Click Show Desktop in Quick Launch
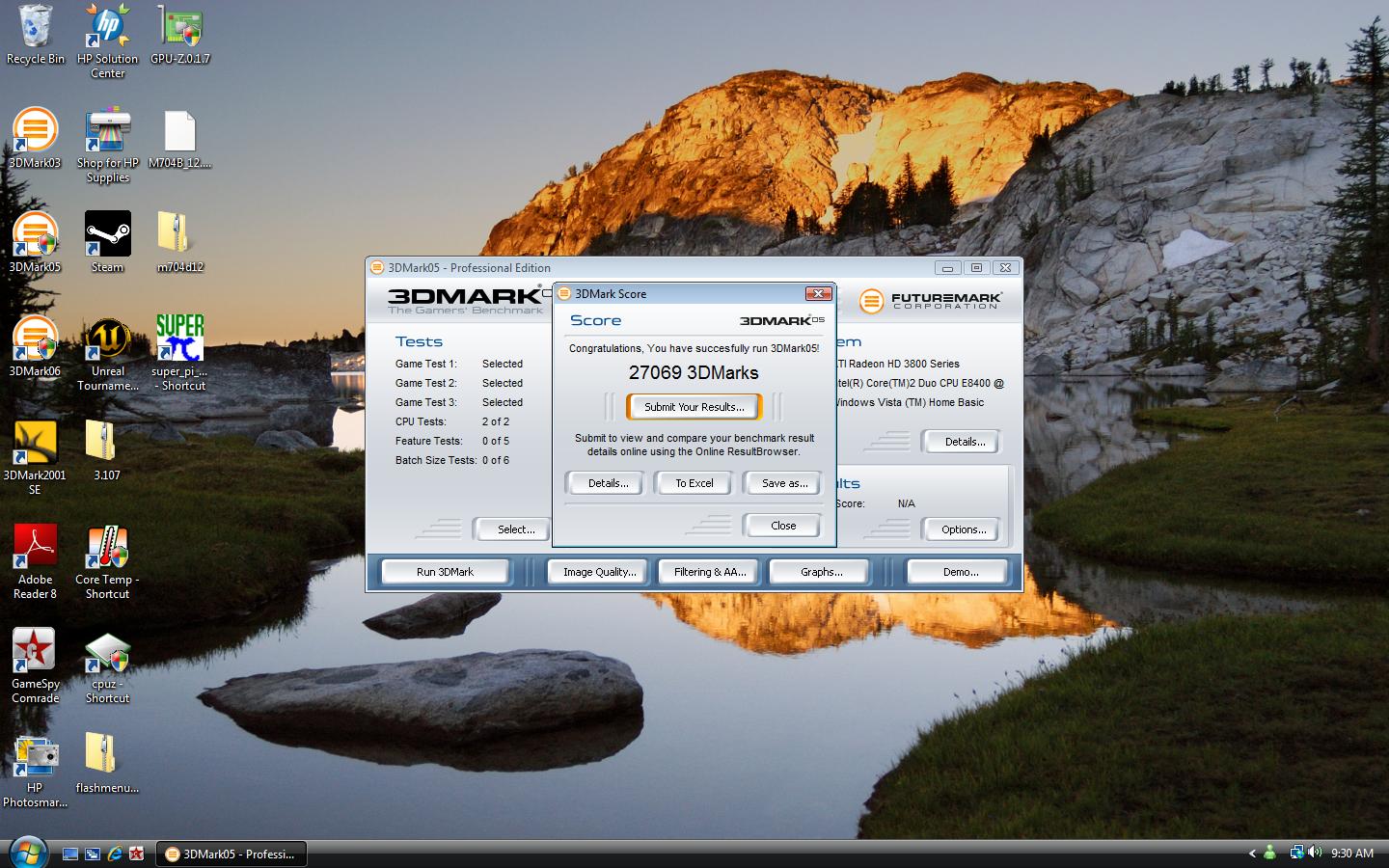This screenshot has width=1389, height=868. [x=69, y=854]
